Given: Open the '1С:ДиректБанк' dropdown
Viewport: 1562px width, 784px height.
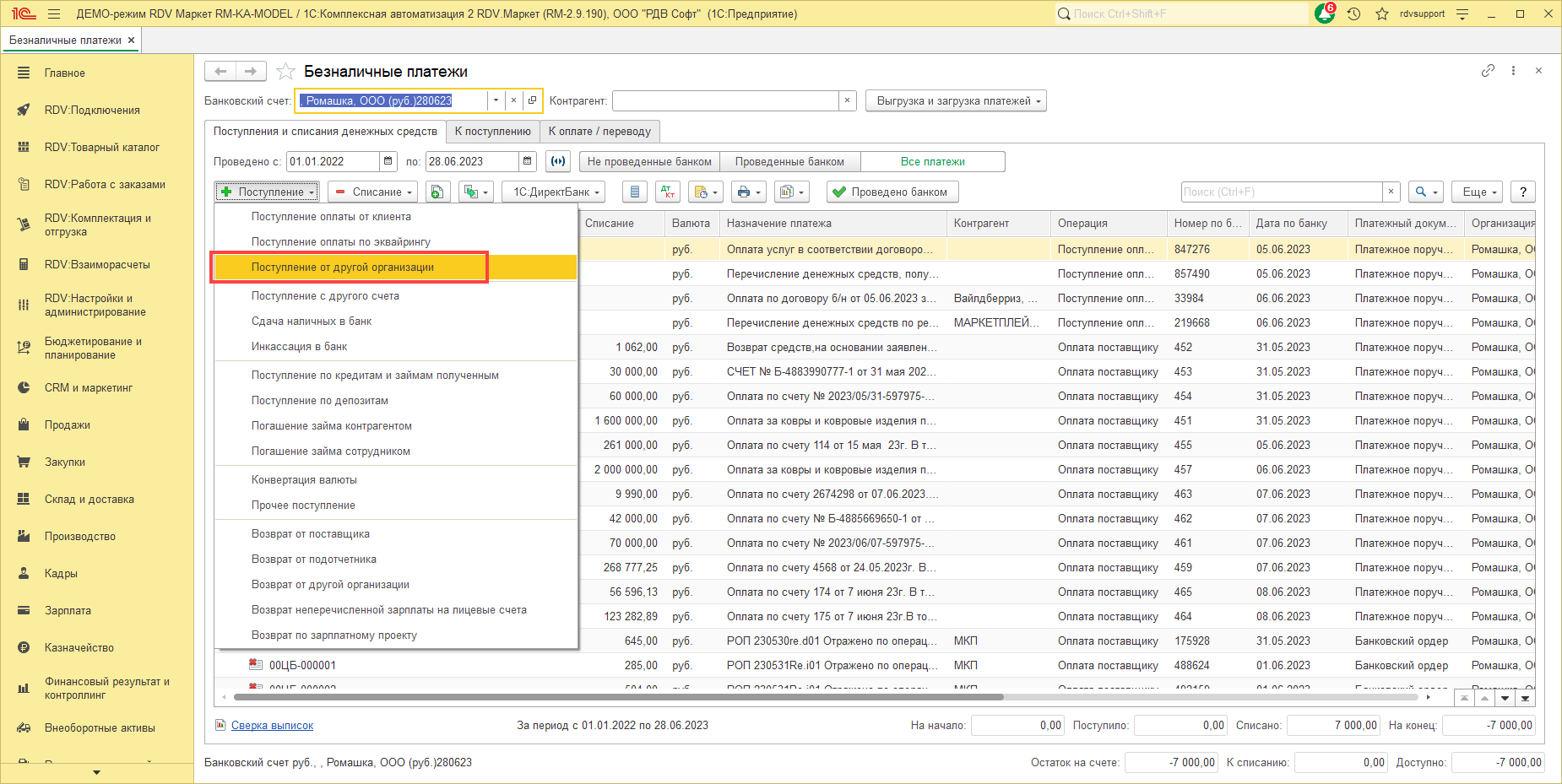Looking at the screenshot, I should click(x=554, y=192).
